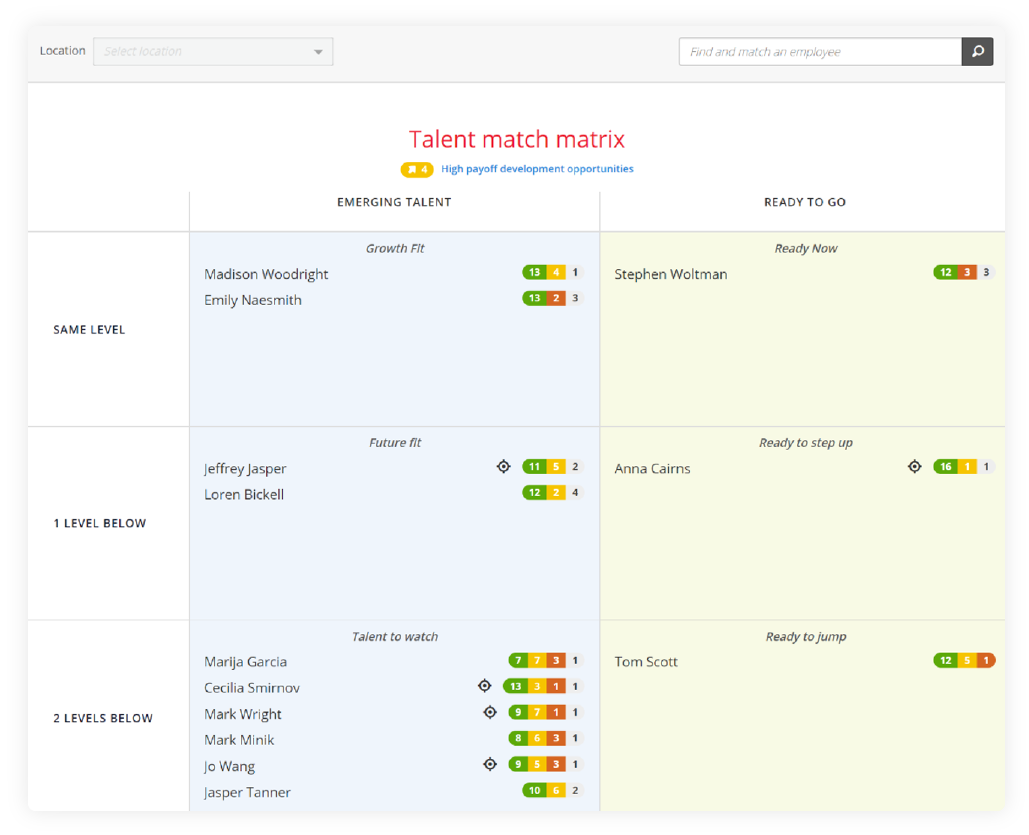
Task: Open the Select location dropdown
Action: pyautogui.click(x=213, y=51)
